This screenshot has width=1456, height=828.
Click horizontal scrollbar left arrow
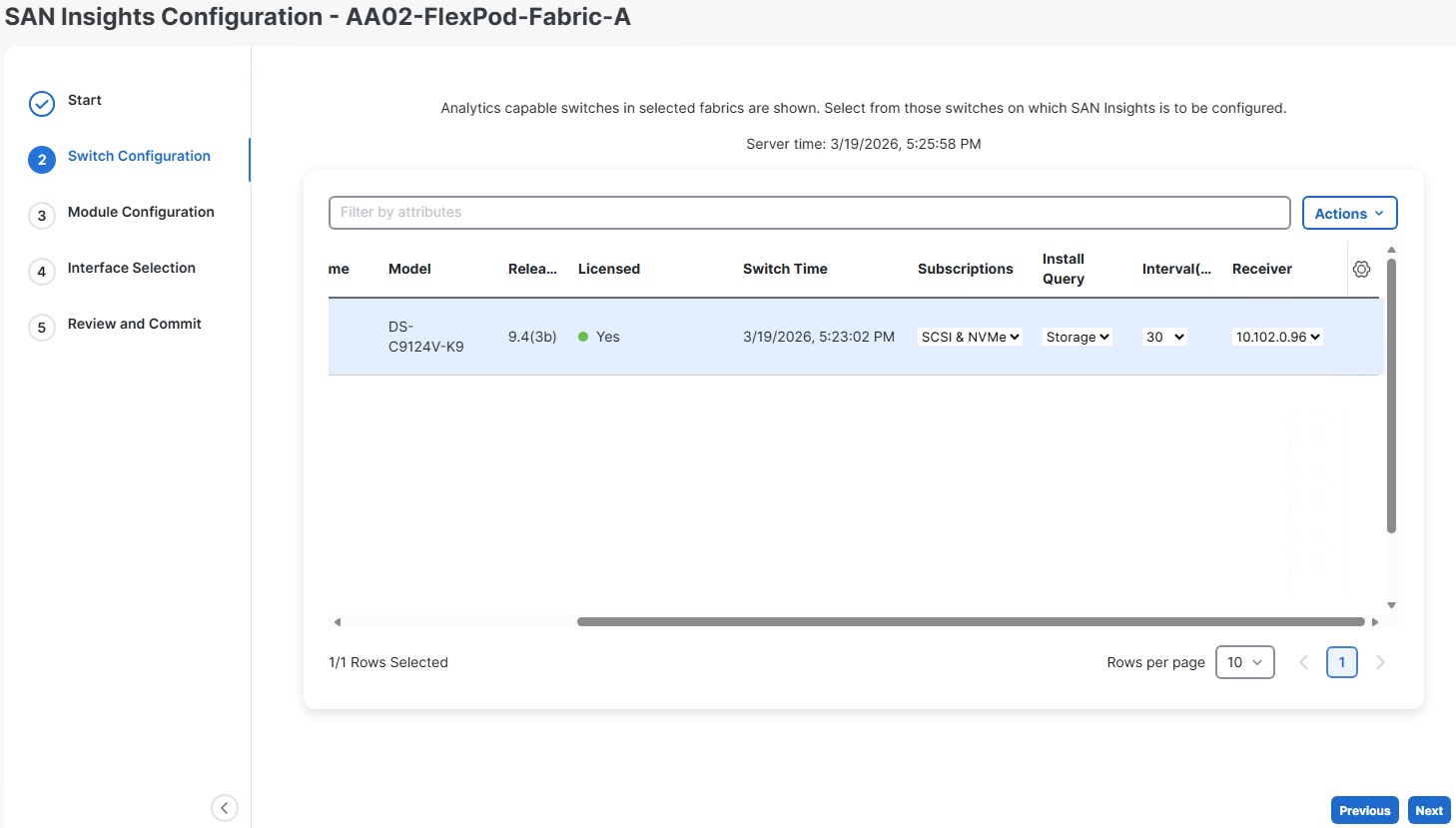click(x=338, y=622)
